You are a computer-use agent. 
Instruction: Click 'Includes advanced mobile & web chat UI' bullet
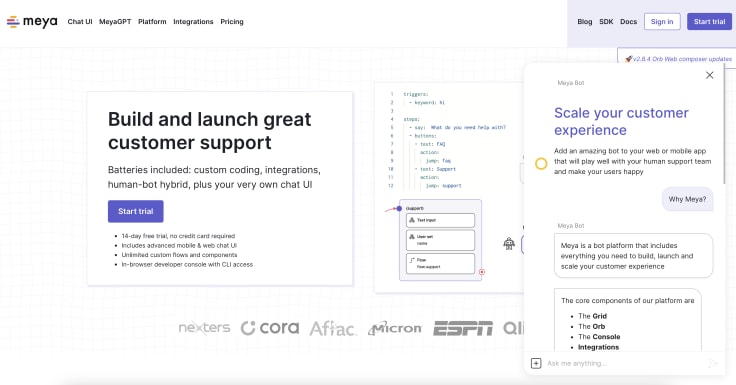(x=179, y=246)
